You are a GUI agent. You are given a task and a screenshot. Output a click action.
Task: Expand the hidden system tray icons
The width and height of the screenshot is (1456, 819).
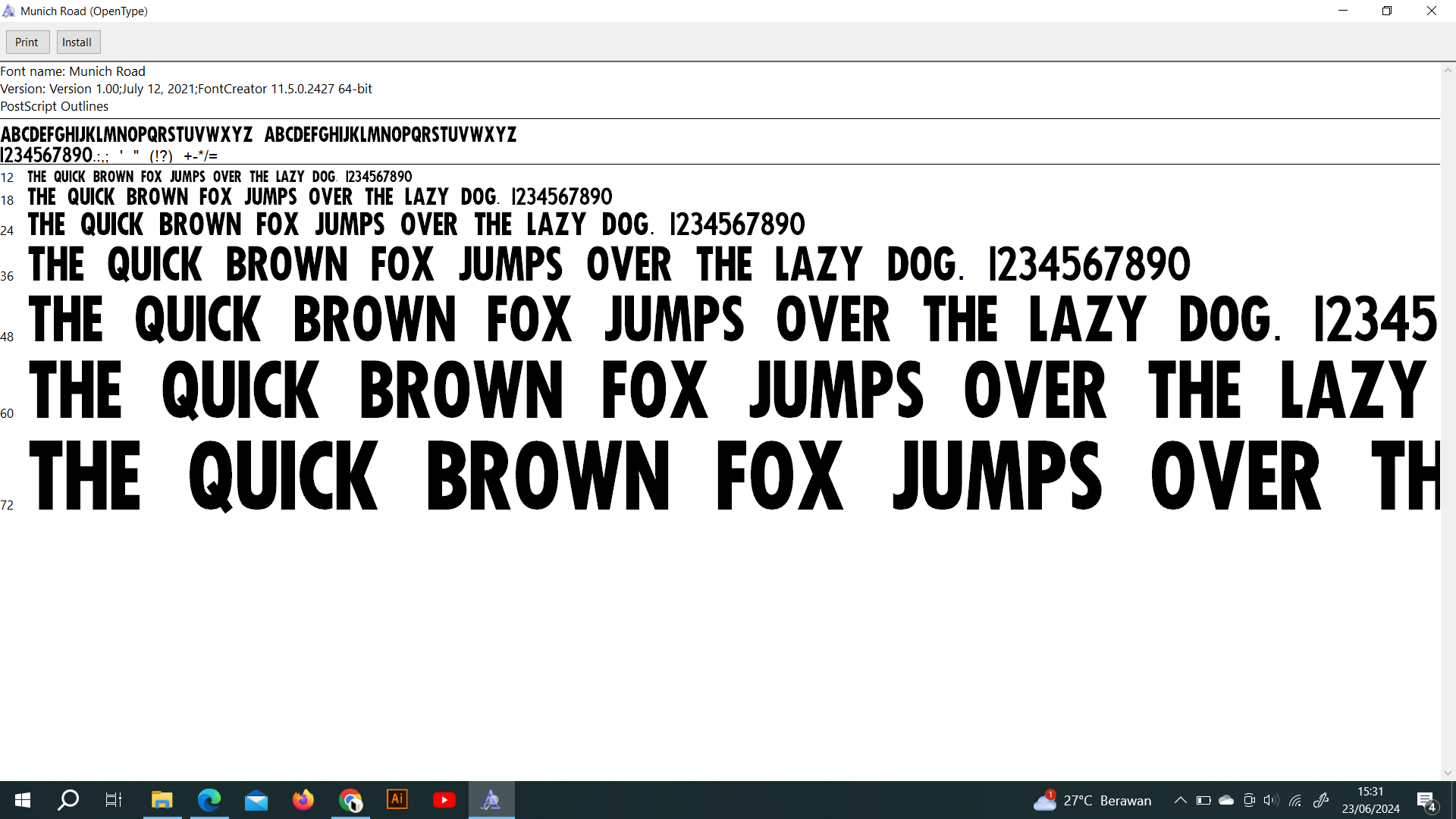[x=1180, y=800]
